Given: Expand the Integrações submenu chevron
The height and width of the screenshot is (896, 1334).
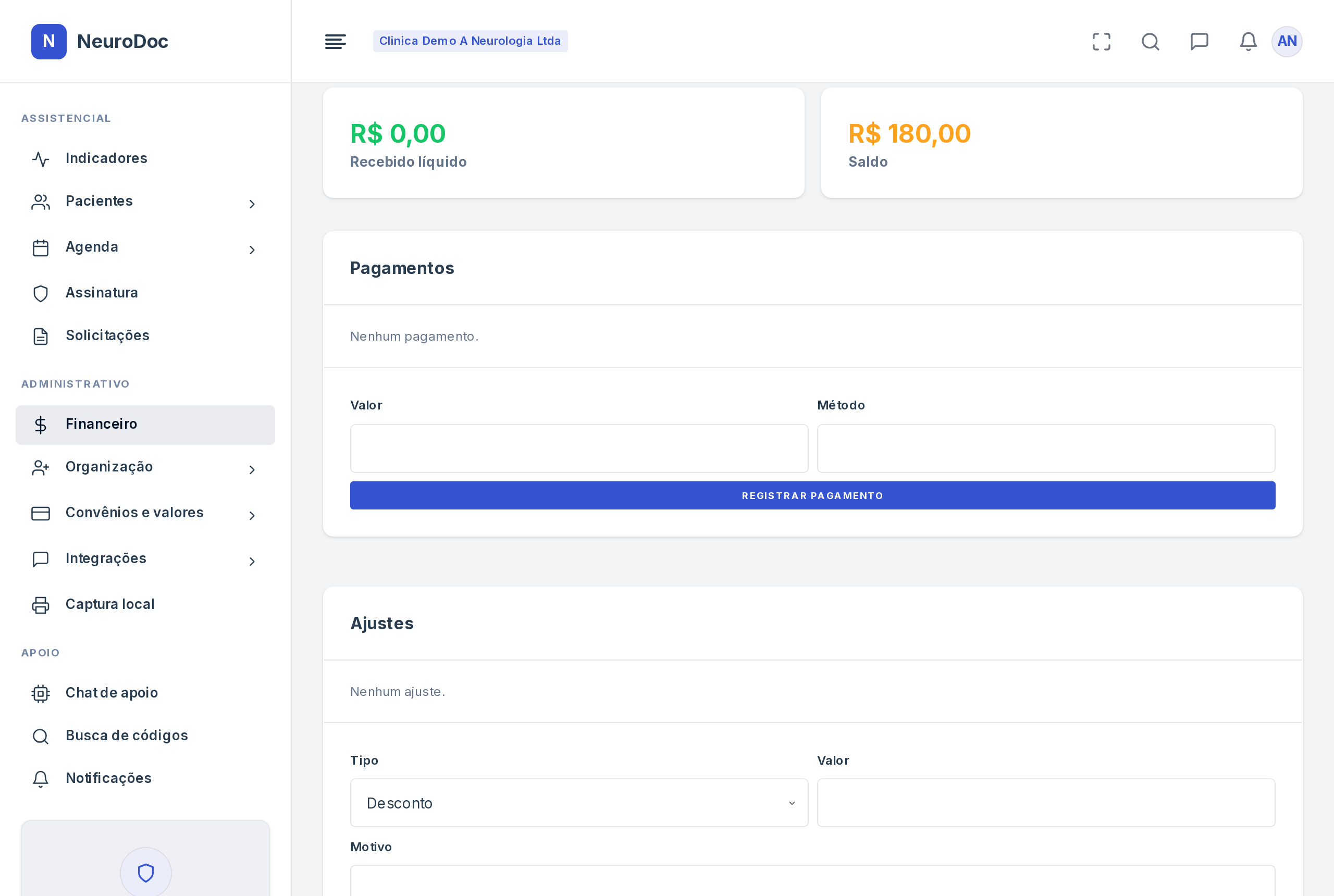Looking at the screenshot, I should [x=252, y=561].
